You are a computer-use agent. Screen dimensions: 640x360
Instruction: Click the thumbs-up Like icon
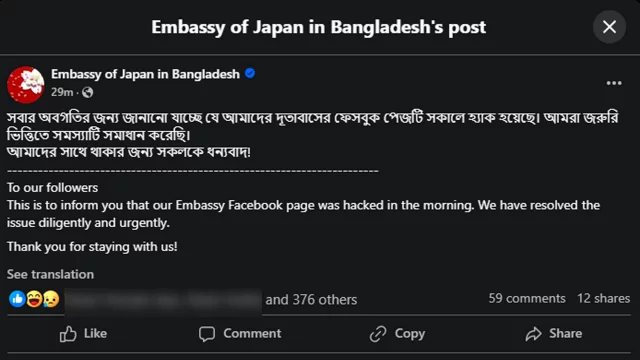tap(68, 333)
